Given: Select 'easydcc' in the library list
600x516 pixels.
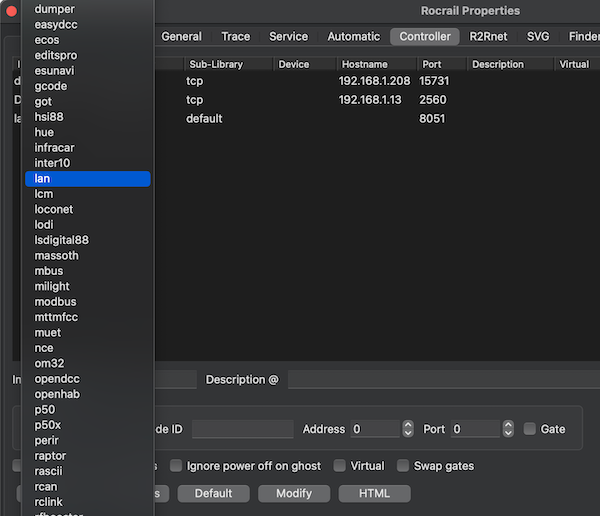Looking at the screenshot, I should coord(88,24).
